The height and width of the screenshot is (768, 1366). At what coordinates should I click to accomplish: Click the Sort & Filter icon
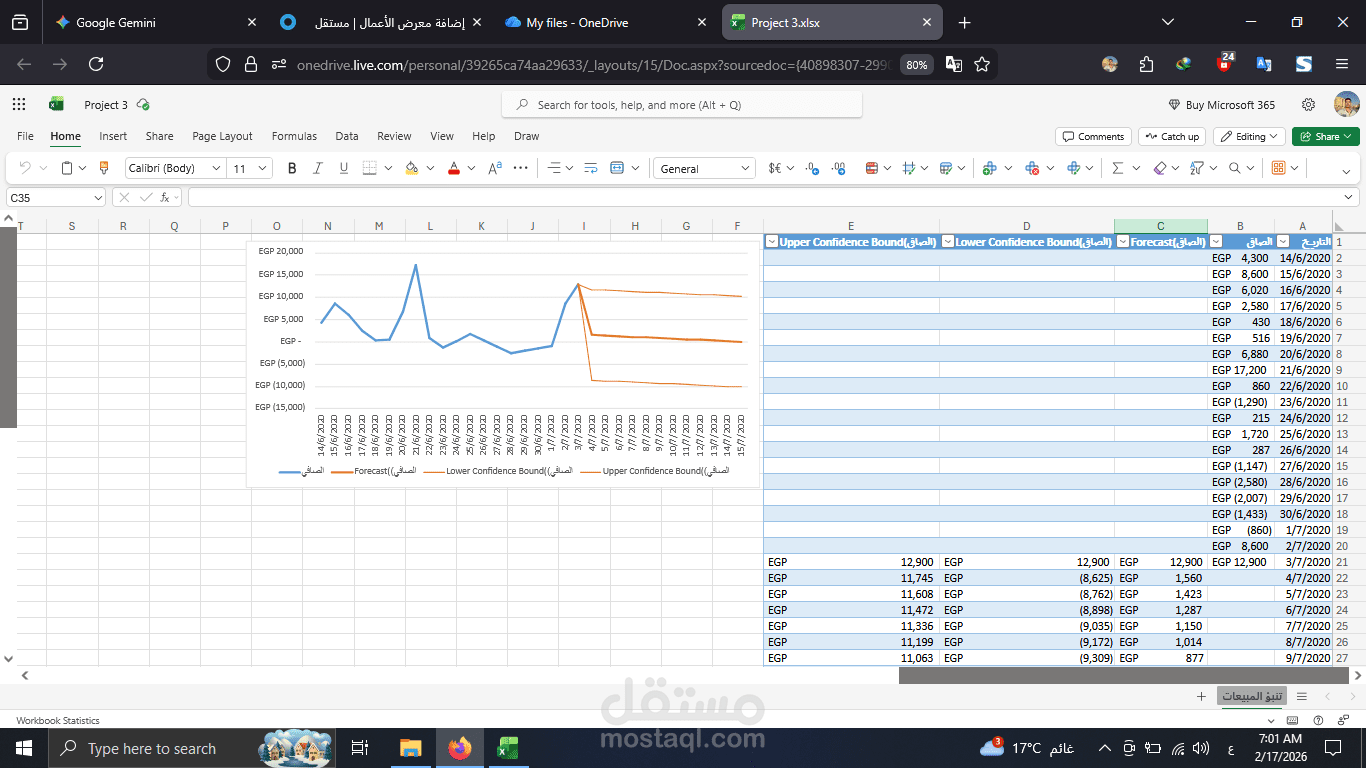pos(1197,168)
